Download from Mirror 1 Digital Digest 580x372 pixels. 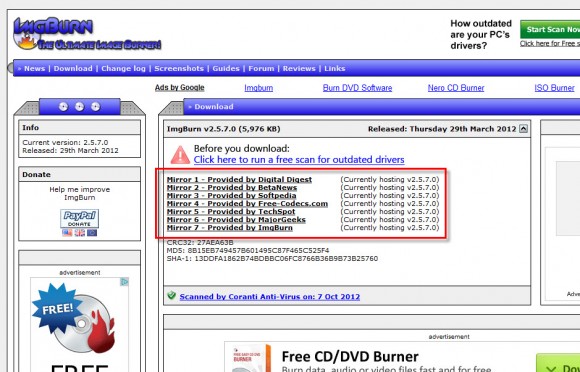point(239,179)
